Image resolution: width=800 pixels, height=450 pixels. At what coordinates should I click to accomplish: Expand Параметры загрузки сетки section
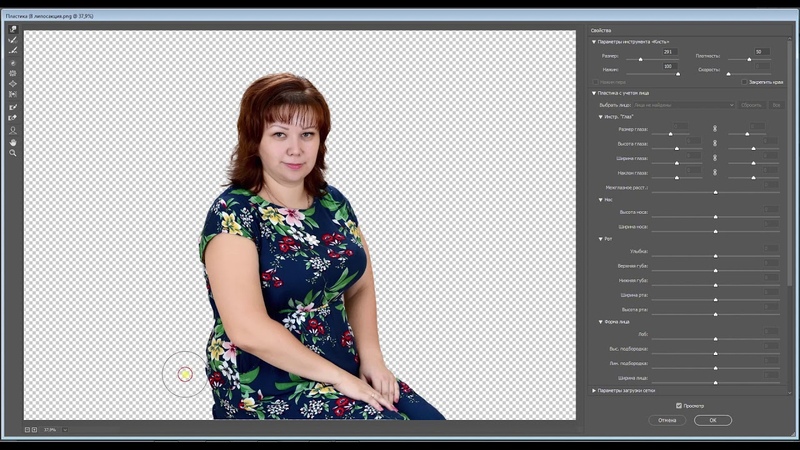pyautogui.click(x=594, y=391)
